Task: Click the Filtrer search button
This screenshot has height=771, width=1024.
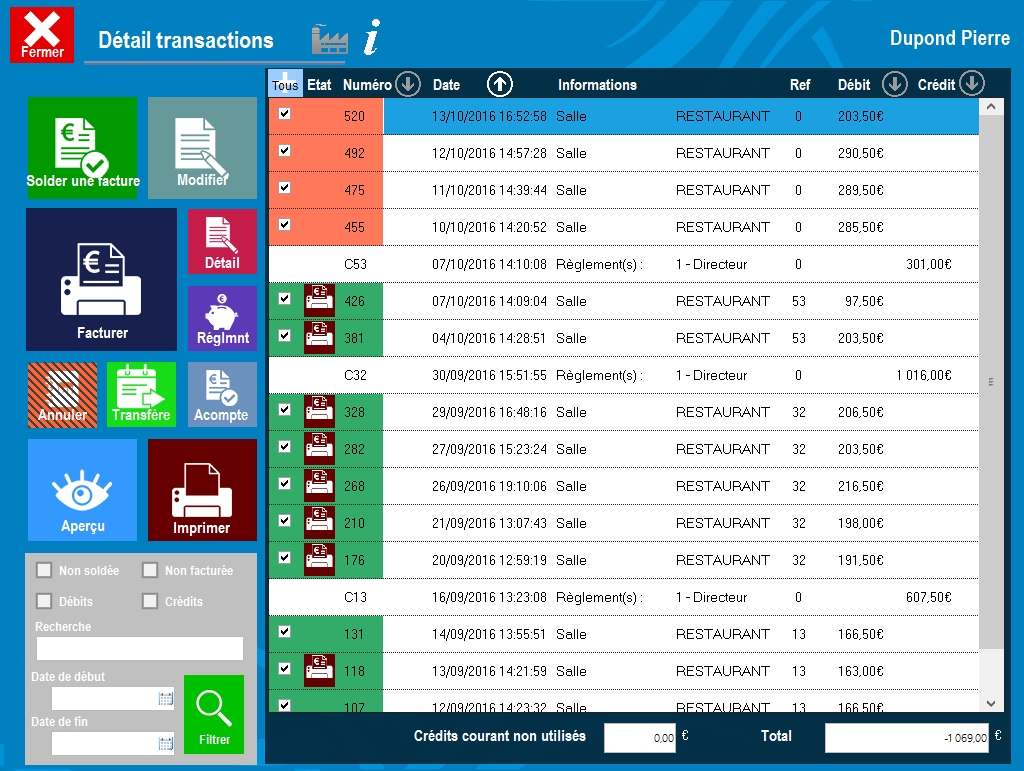Action: coord(214,714)
